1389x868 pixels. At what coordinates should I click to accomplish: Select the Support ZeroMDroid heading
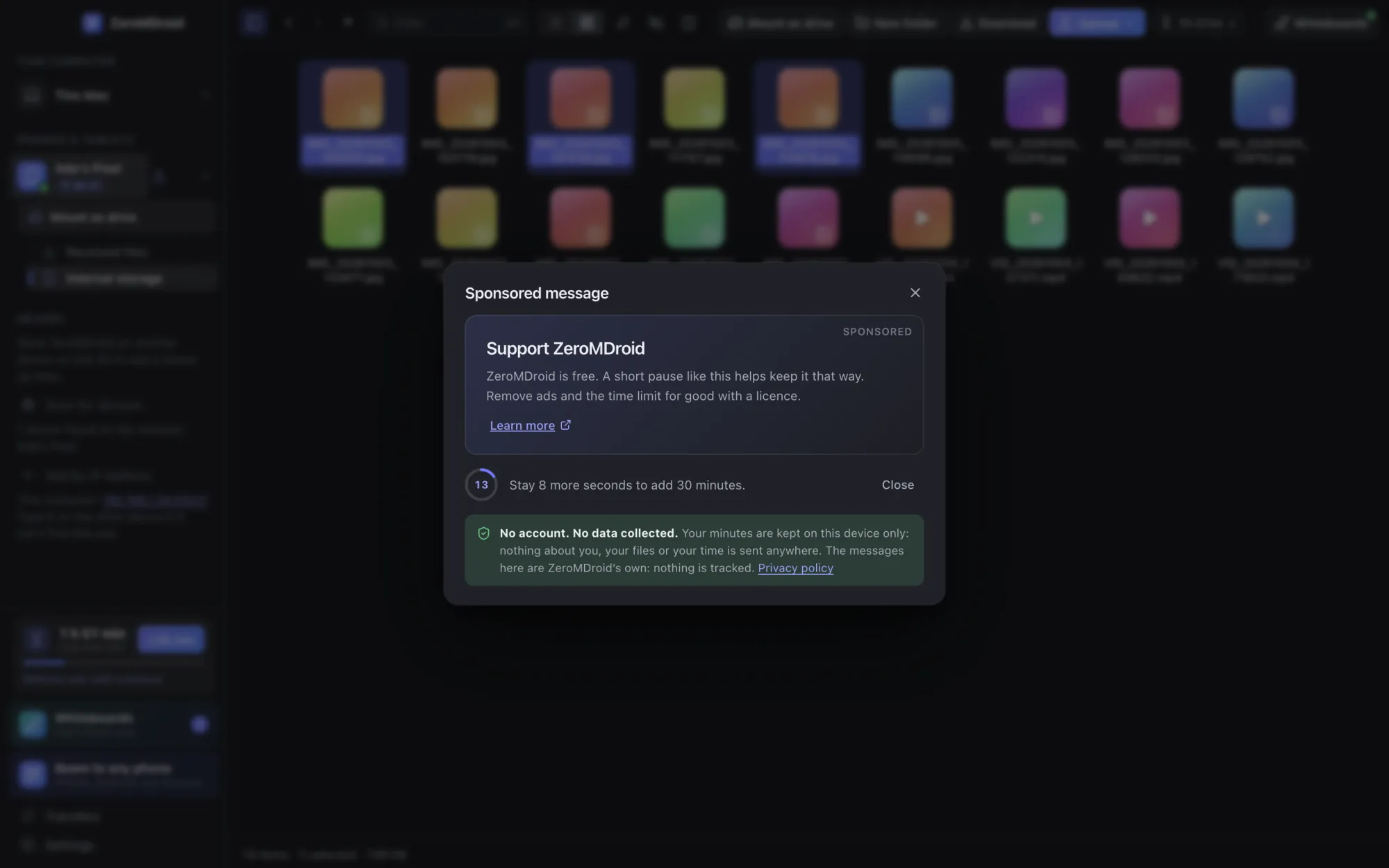tap(565, 349)
